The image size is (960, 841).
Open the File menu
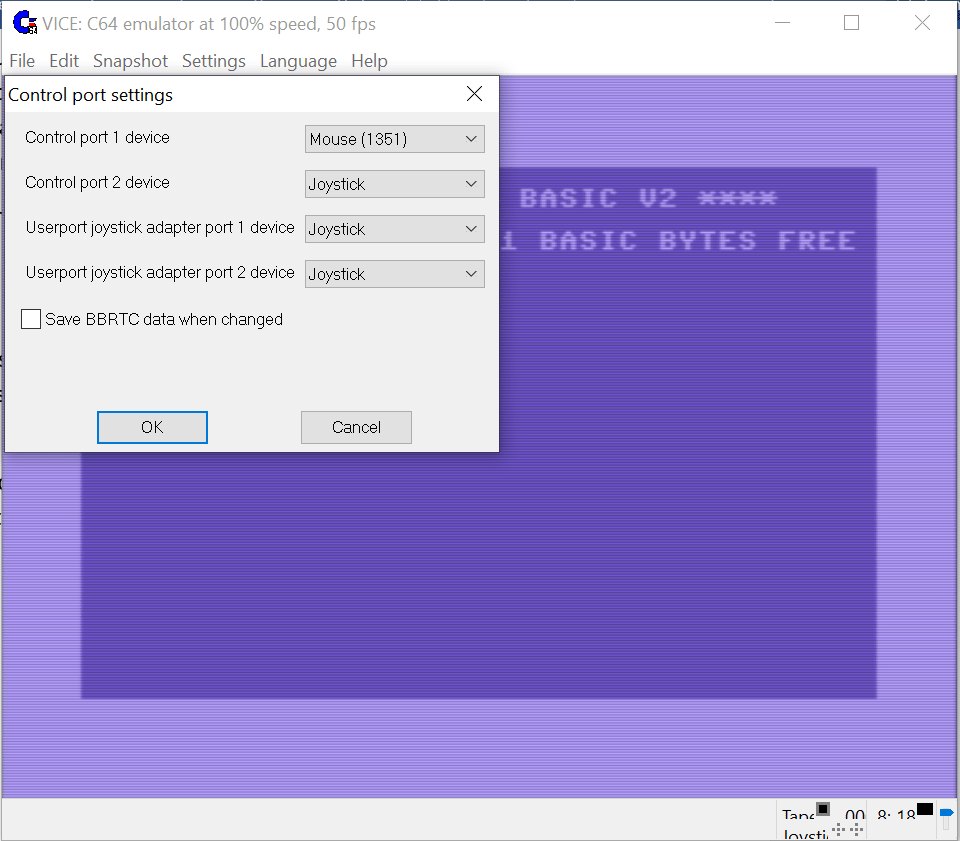tap(22, 61)
